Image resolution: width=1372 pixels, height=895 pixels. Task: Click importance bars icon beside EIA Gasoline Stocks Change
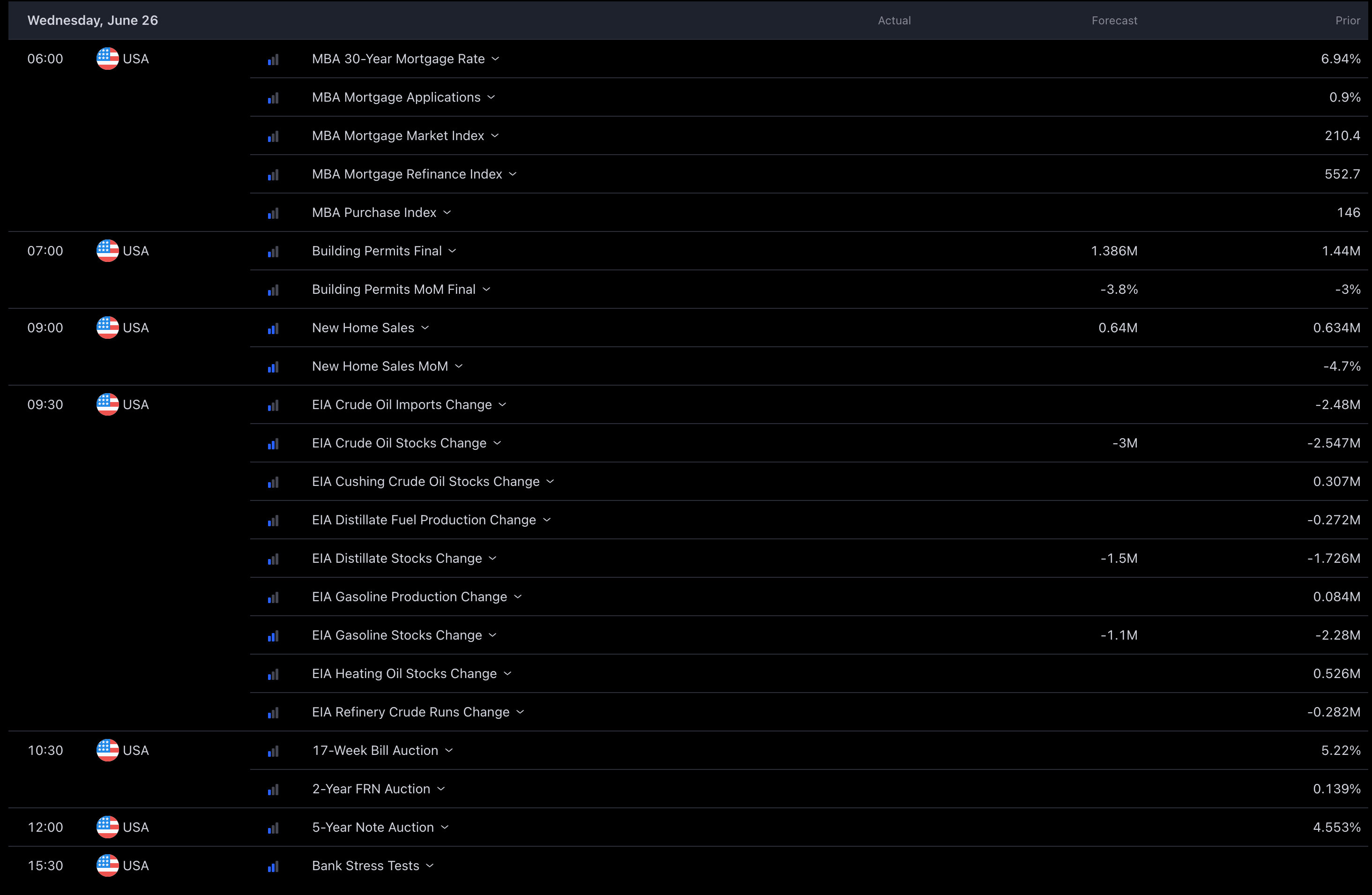(x=273, y=636)
